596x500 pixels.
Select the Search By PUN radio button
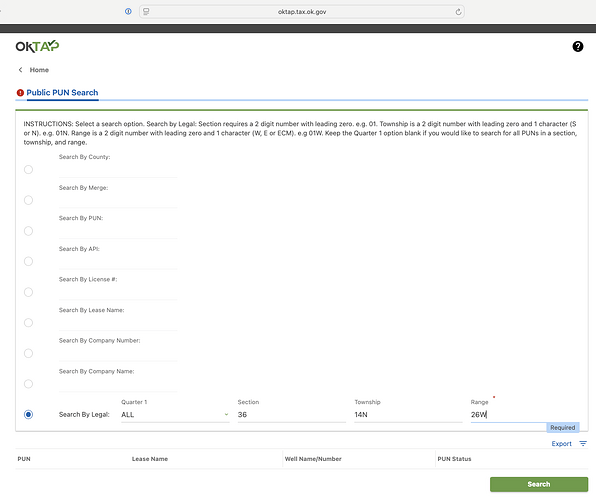28,231
